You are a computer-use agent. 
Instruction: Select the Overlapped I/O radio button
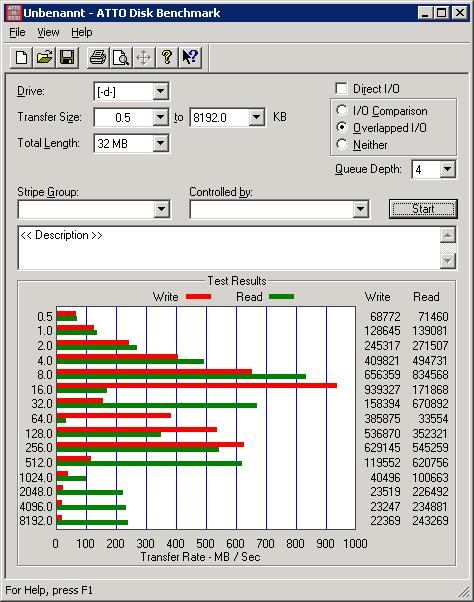[x=342, y=127]
